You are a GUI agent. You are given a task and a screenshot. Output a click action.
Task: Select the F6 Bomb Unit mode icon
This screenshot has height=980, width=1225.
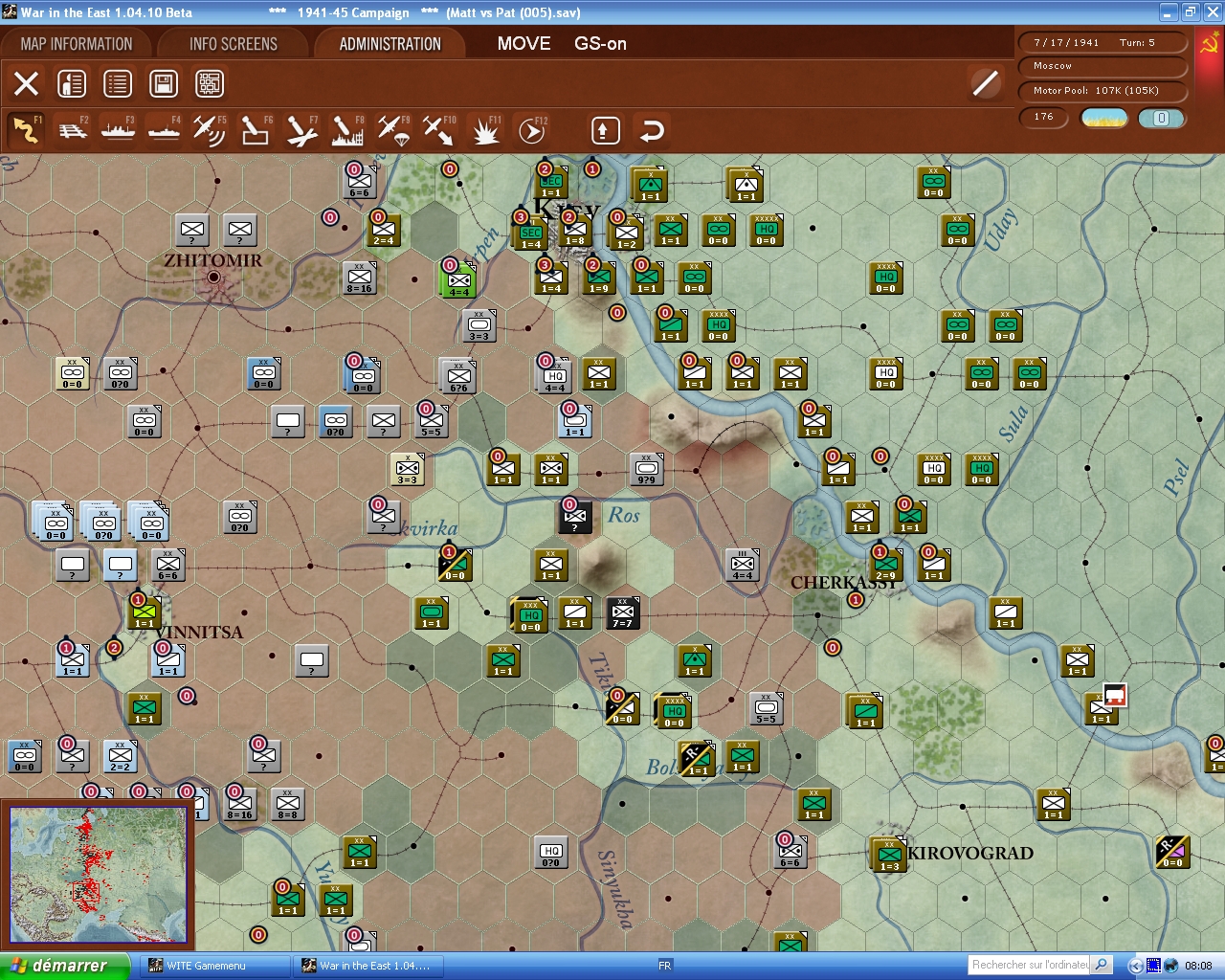click(x=256, y=130)
